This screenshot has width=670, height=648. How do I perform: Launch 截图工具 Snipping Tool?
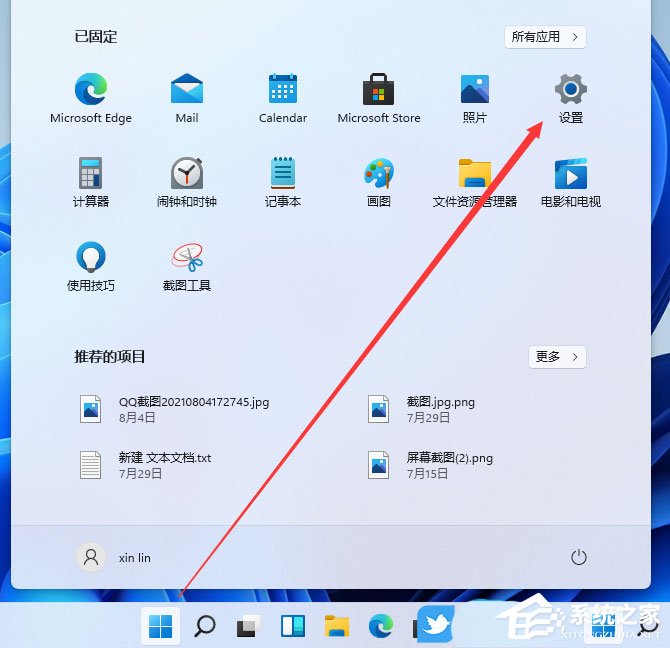tap(187, 266)
